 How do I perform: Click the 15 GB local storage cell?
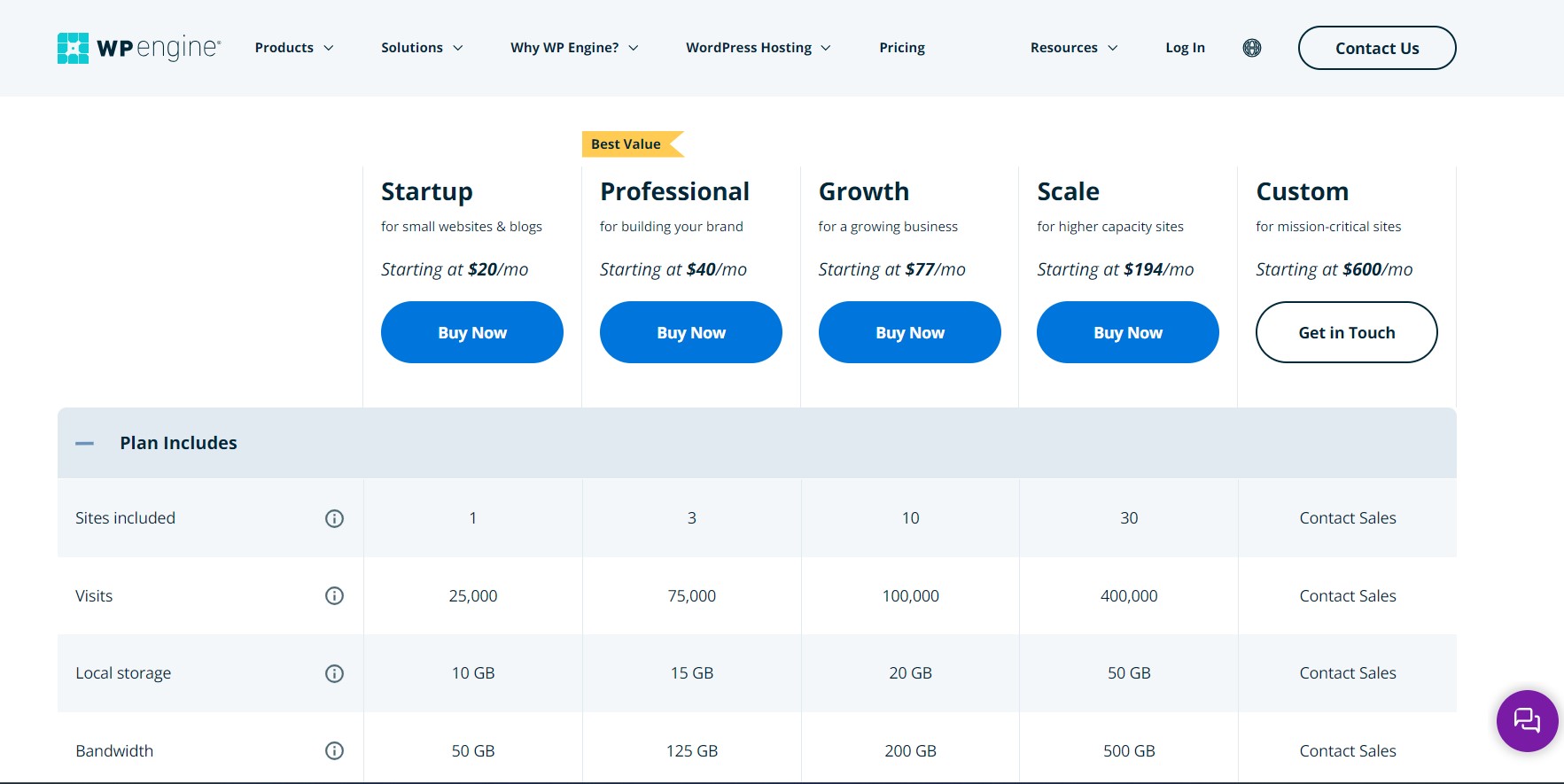(692, 673)
